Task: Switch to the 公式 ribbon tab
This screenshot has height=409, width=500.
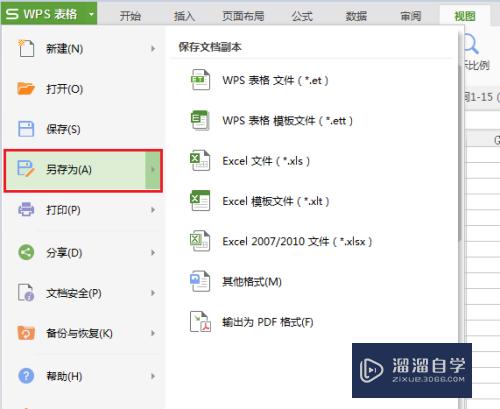Action: click(302, 16)
